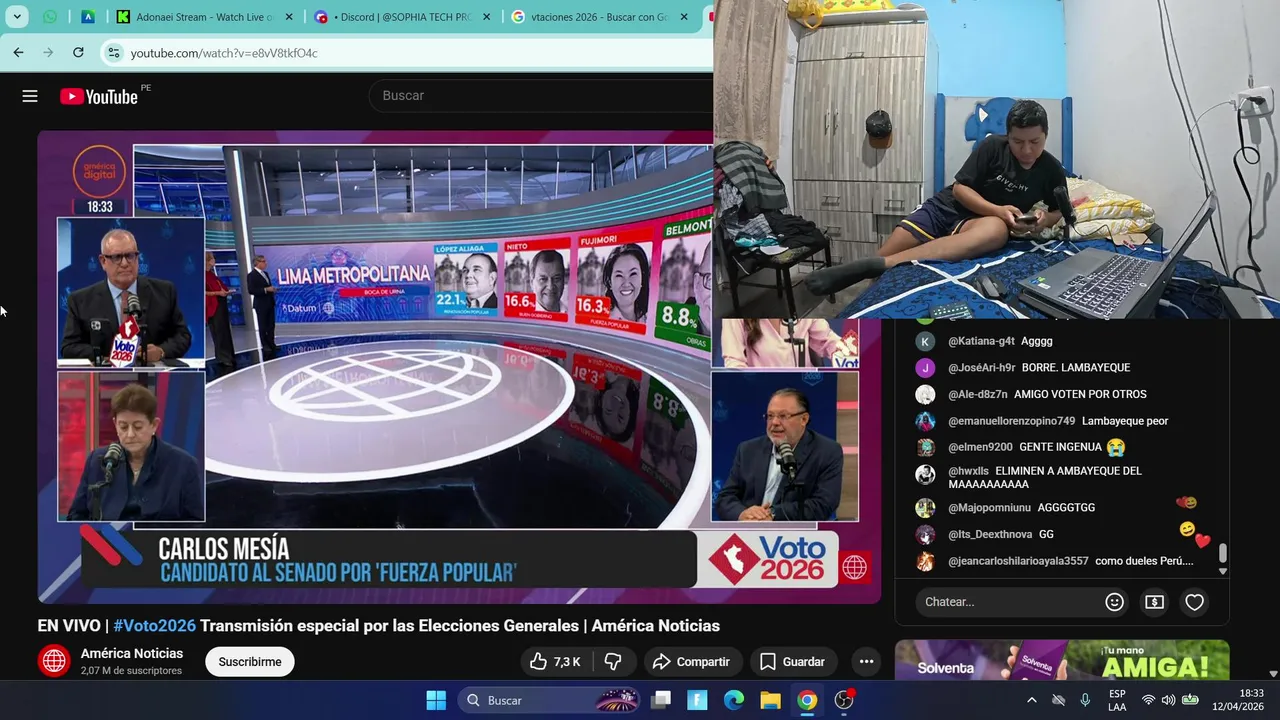Select @Majopomniunu AGGGGTGG message

(x=1061, y=508)
